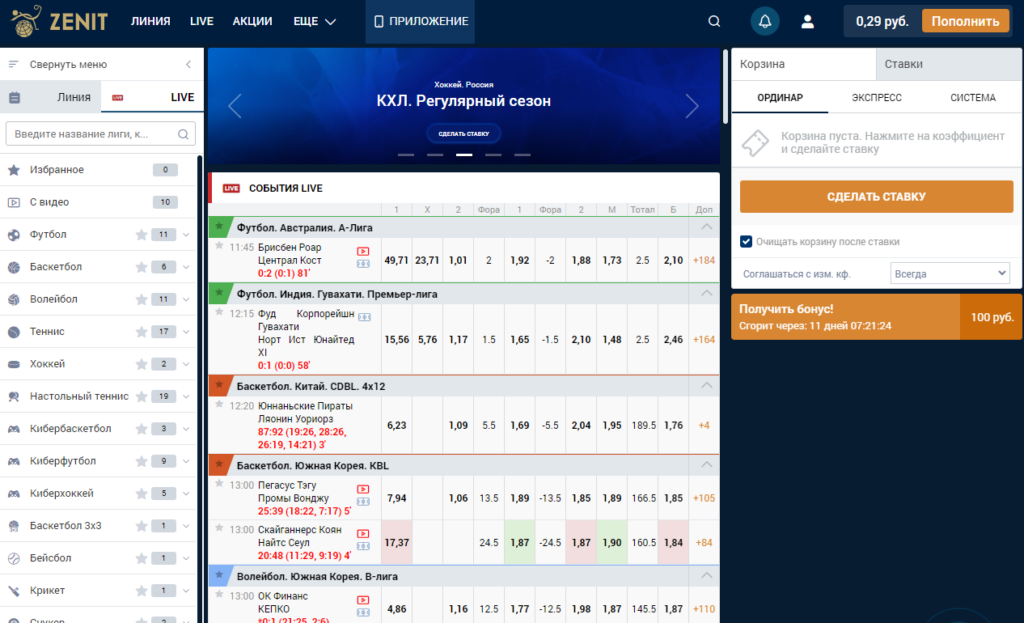Click the Кибербаскетбол gamepad icon

click(x=14, y=429)
